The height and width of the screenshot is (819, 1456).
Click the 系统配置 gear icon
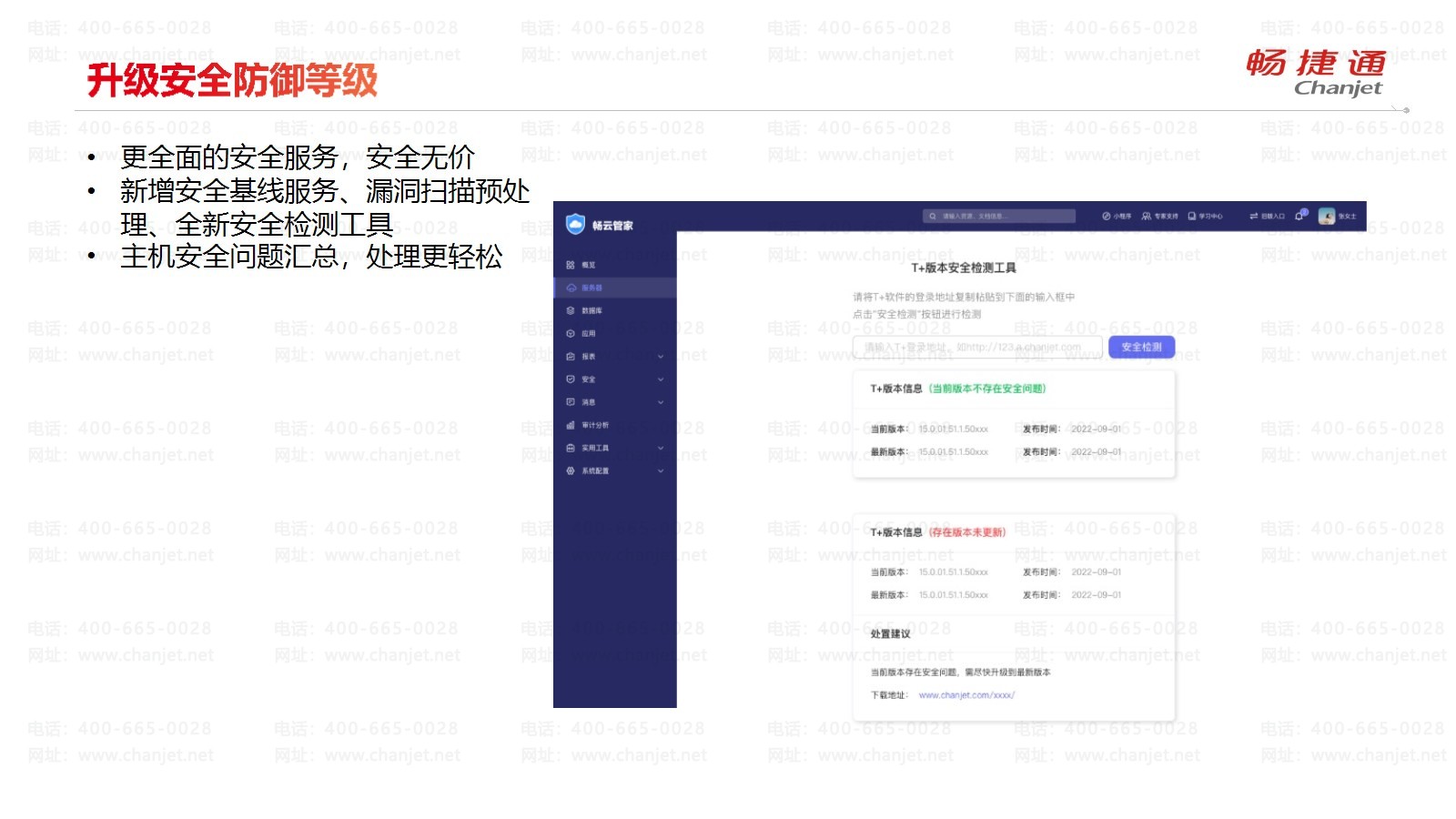coord(571,470)
